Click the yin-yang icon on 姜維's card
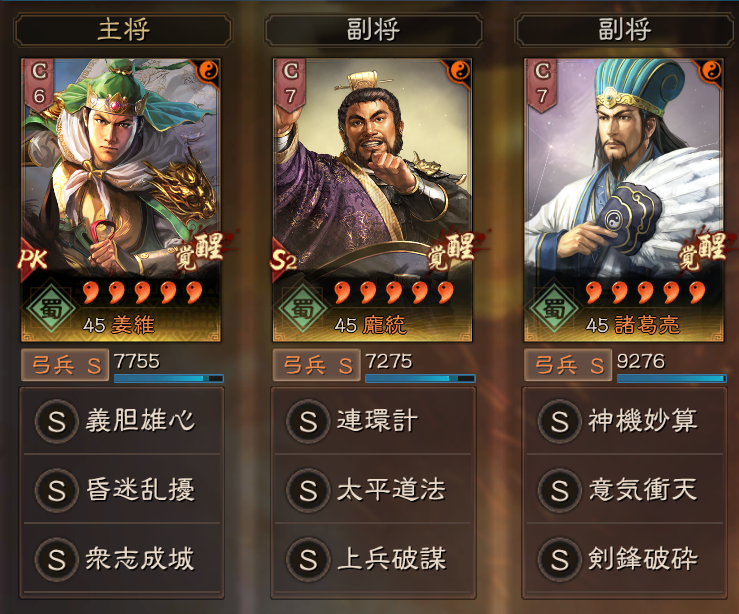This screenshot has width=739, height=614. click(208, 71)
